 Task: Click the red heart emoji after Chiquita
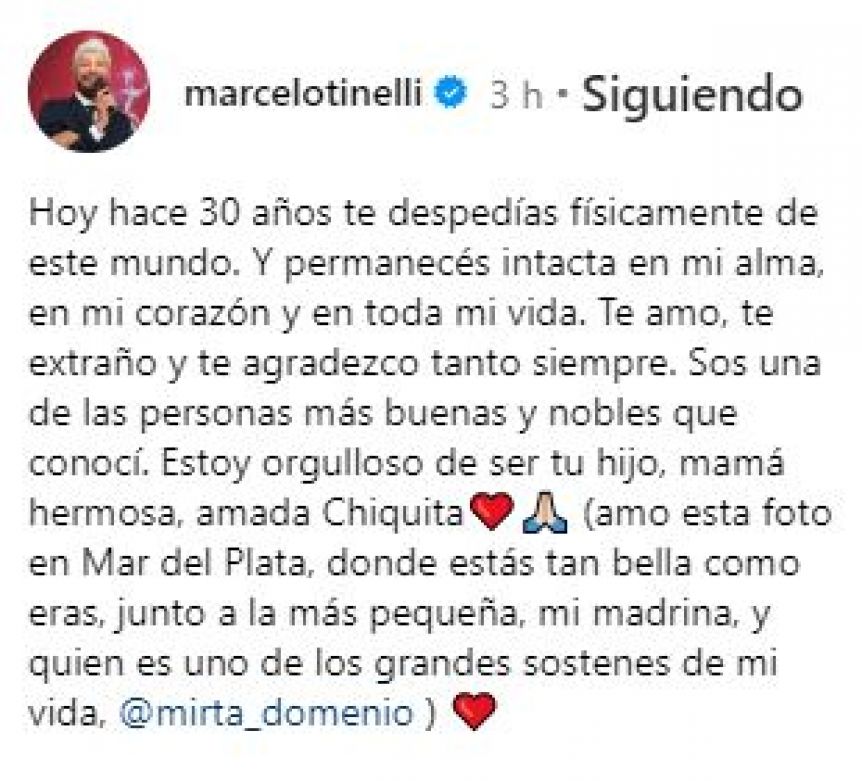[x=492, y=512]
